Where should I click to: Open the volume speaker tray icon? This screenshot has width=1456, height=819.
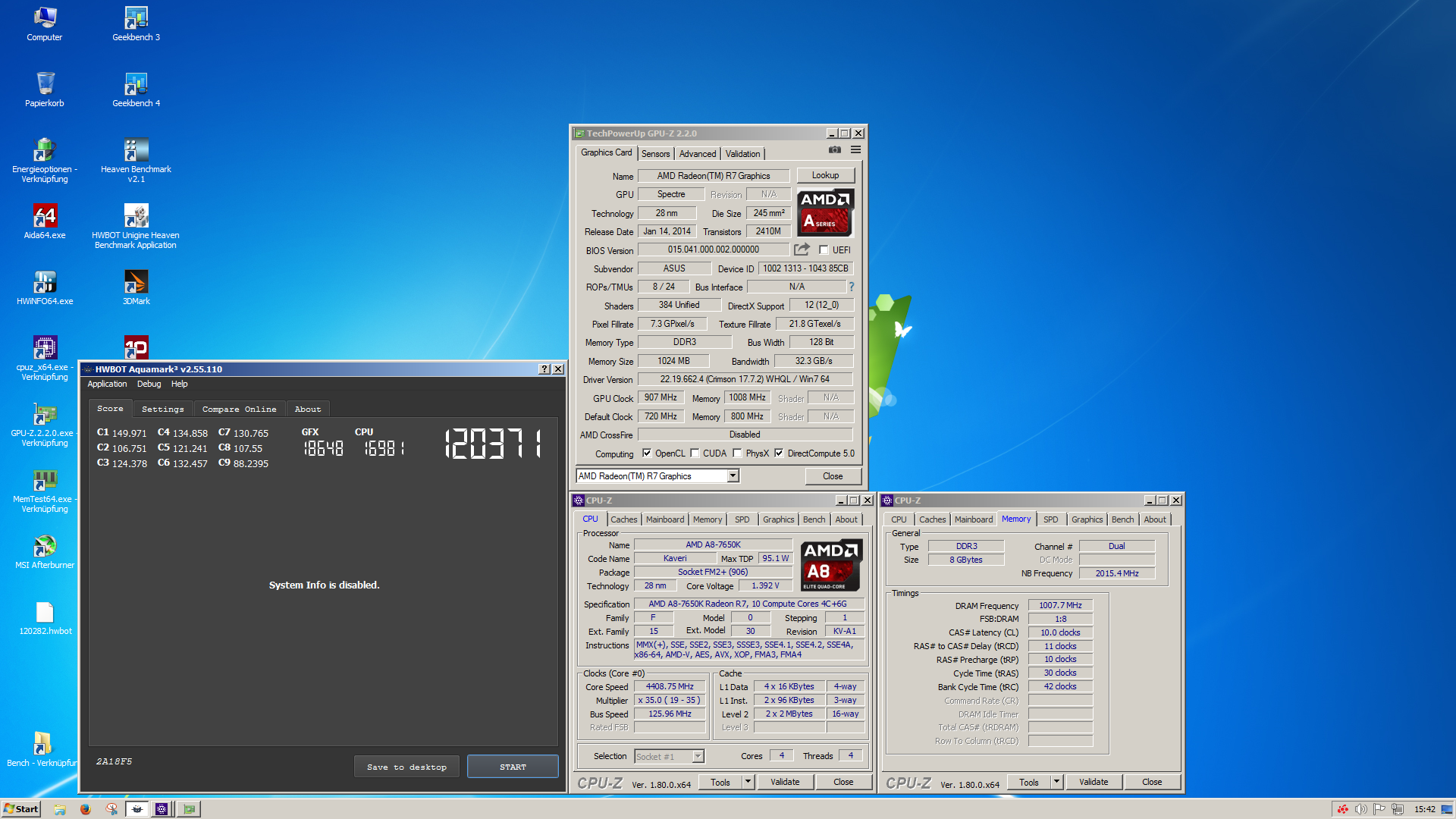pos(1361,809)
